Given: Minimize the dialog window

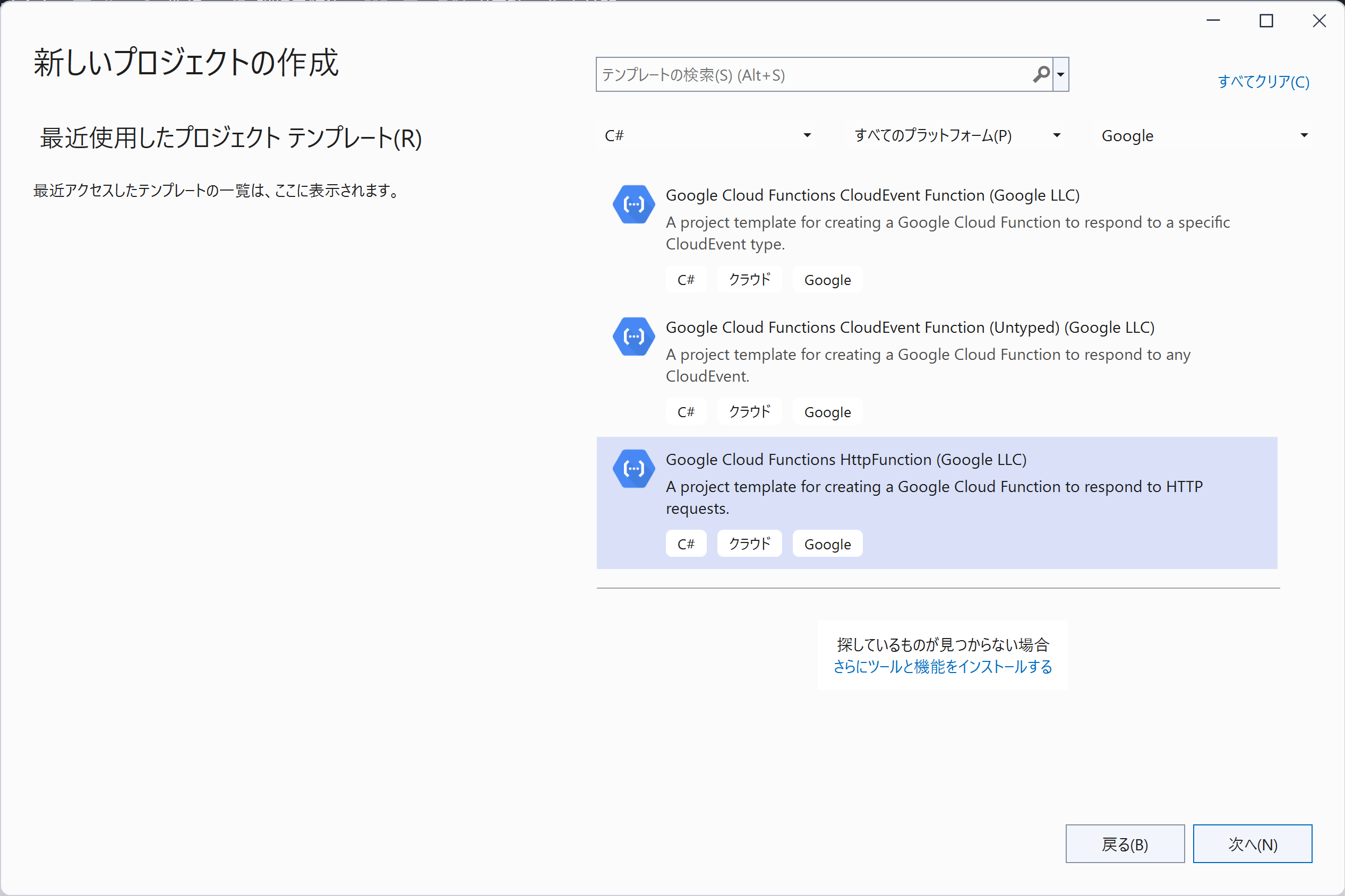Looking at the screenshot, I should point(1213,21).
